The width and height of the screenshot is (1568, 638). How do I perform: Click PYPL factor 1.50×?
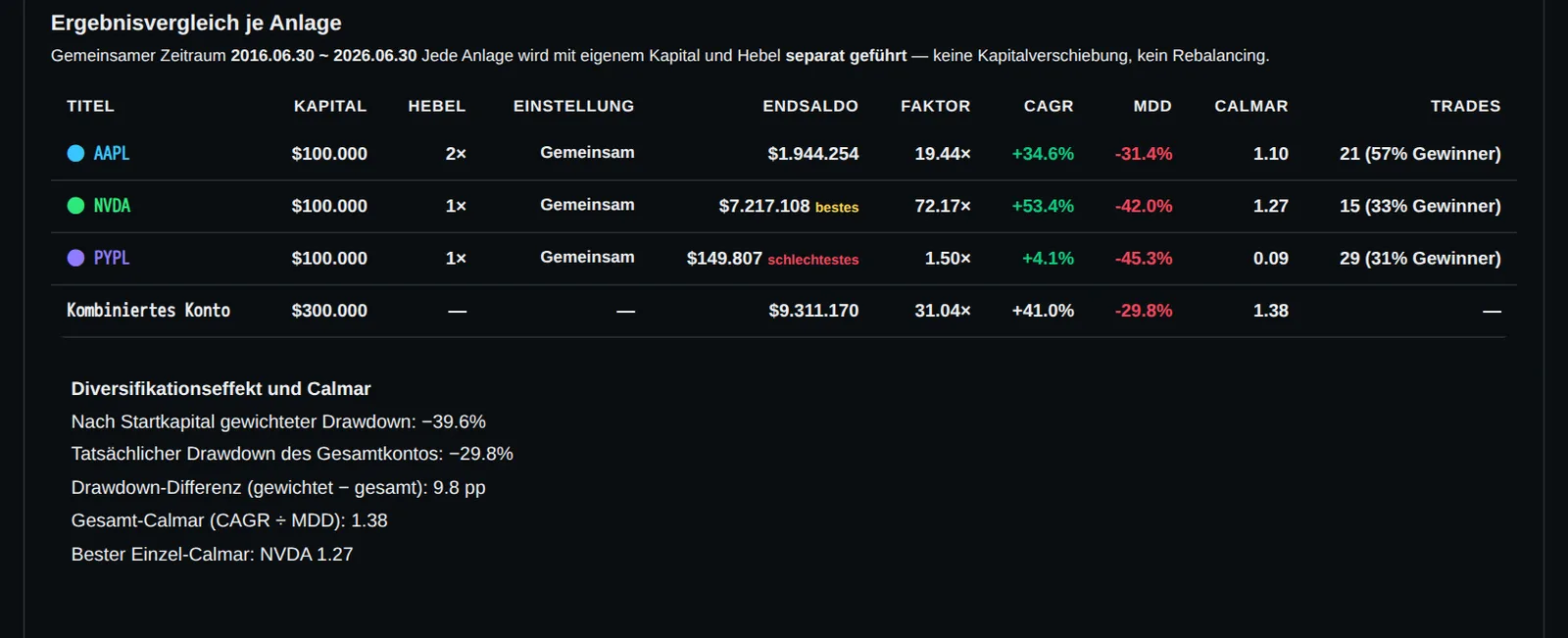pyautogui.click(x=948, y=259)
